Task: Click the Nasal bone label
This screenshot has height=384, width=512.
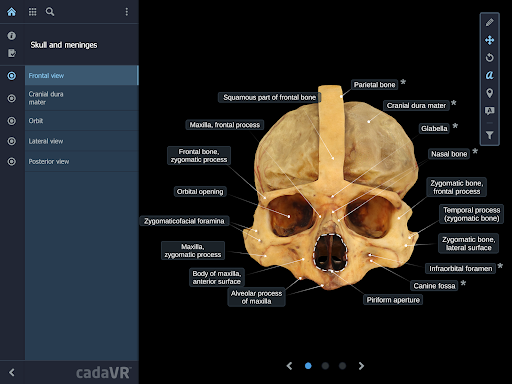Action: pos(449,154)
